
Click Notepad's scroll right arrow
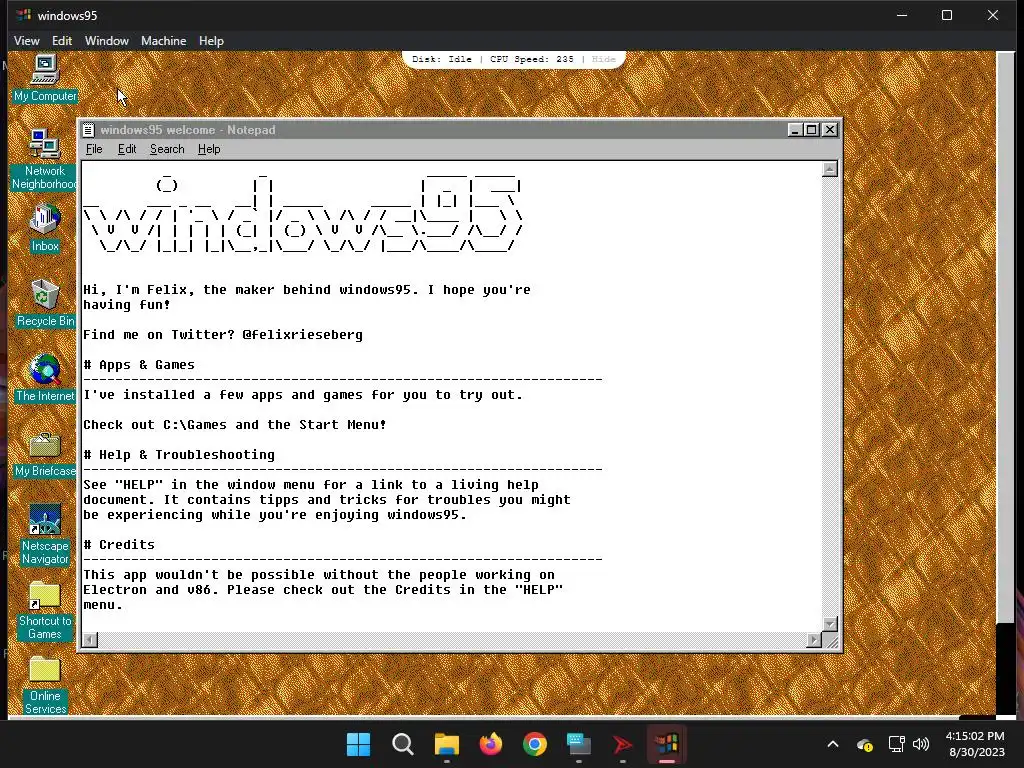coord(814,639)
